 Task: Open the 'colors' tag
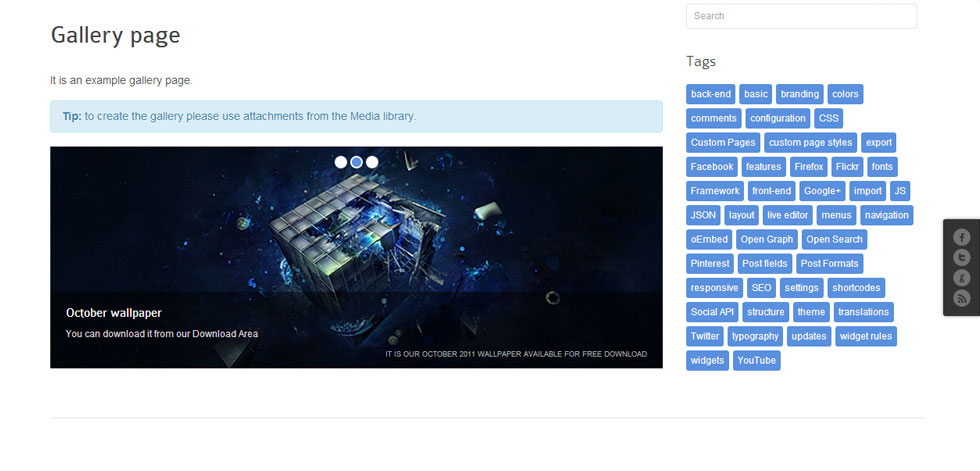coord(845,94)
